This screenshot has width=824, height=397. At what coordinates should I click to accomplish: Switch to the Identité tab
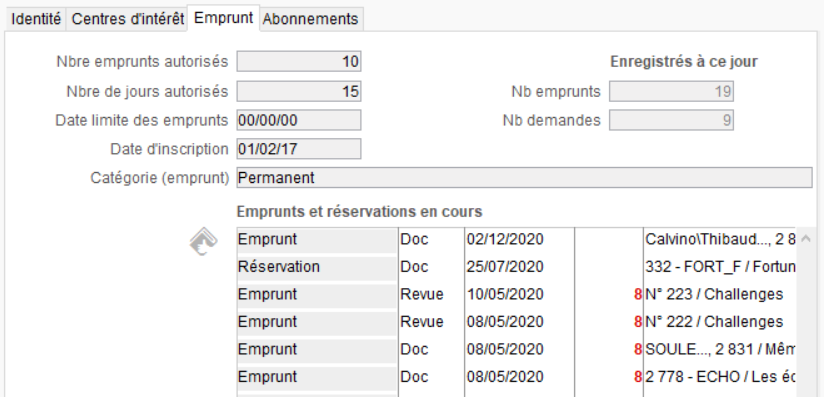36,19
